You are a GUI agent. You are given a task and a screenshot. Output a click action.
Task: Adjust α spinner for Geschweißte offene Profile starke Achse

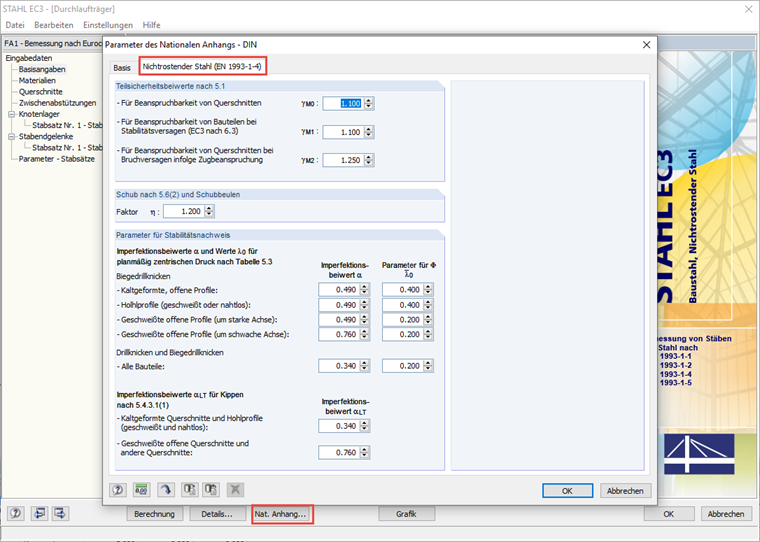coord(364,320)
